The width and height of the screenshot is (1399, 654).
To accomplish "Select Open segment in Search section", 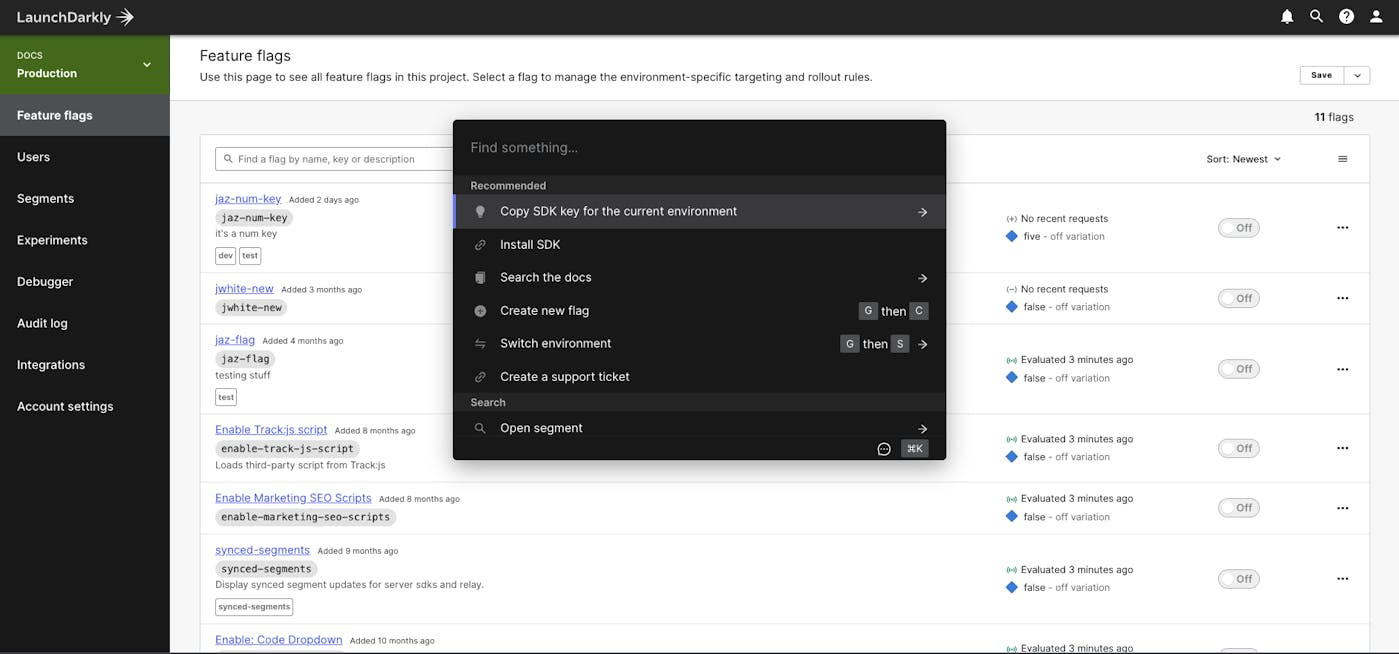I will click(x=699, y=427).
